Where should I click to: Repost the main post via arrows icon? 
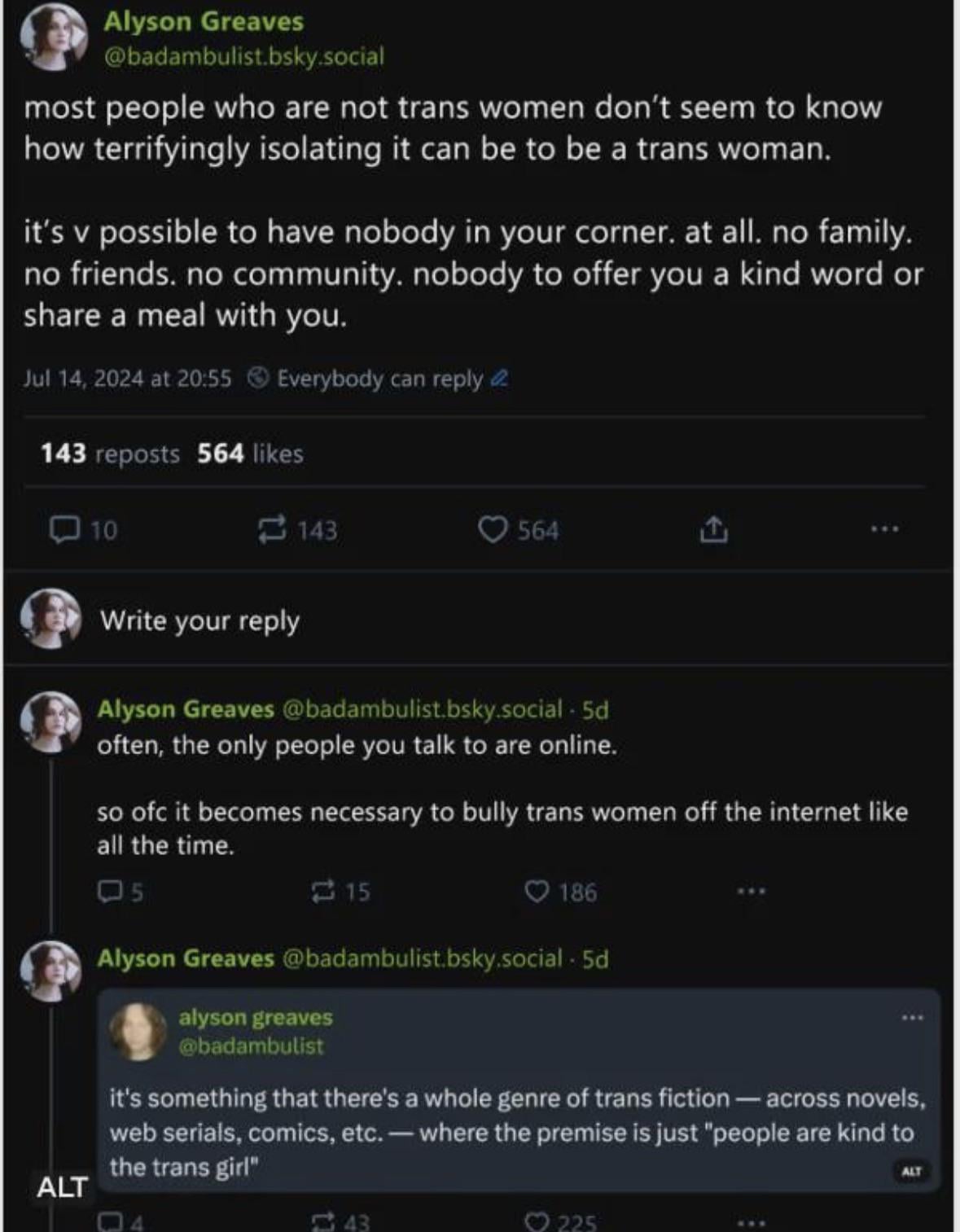[272, 530]
